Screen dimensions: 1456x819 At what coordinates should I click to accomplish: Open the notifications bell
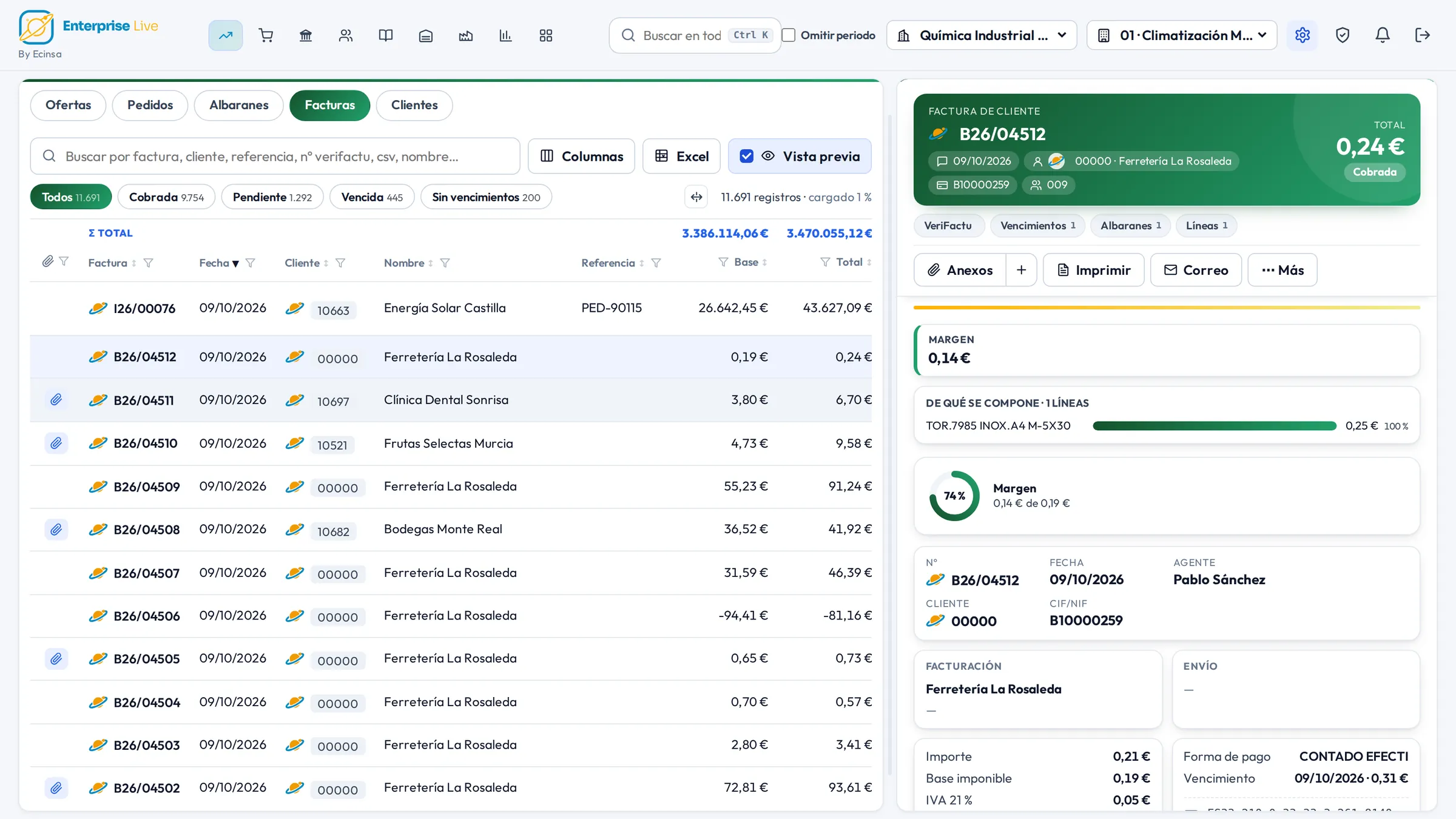point(1383,35)
